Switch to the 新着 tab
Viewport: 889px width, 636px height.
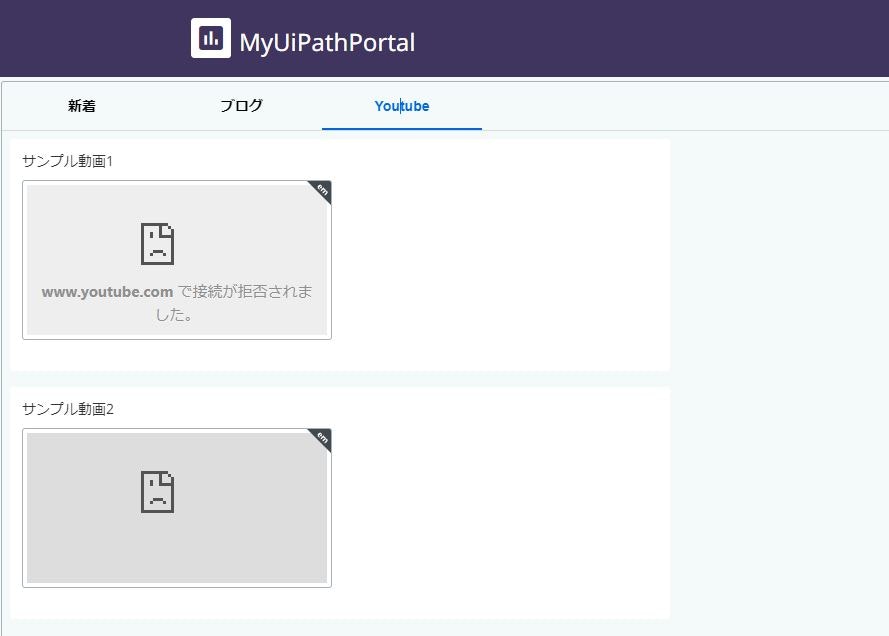click(x=79, y=104)
